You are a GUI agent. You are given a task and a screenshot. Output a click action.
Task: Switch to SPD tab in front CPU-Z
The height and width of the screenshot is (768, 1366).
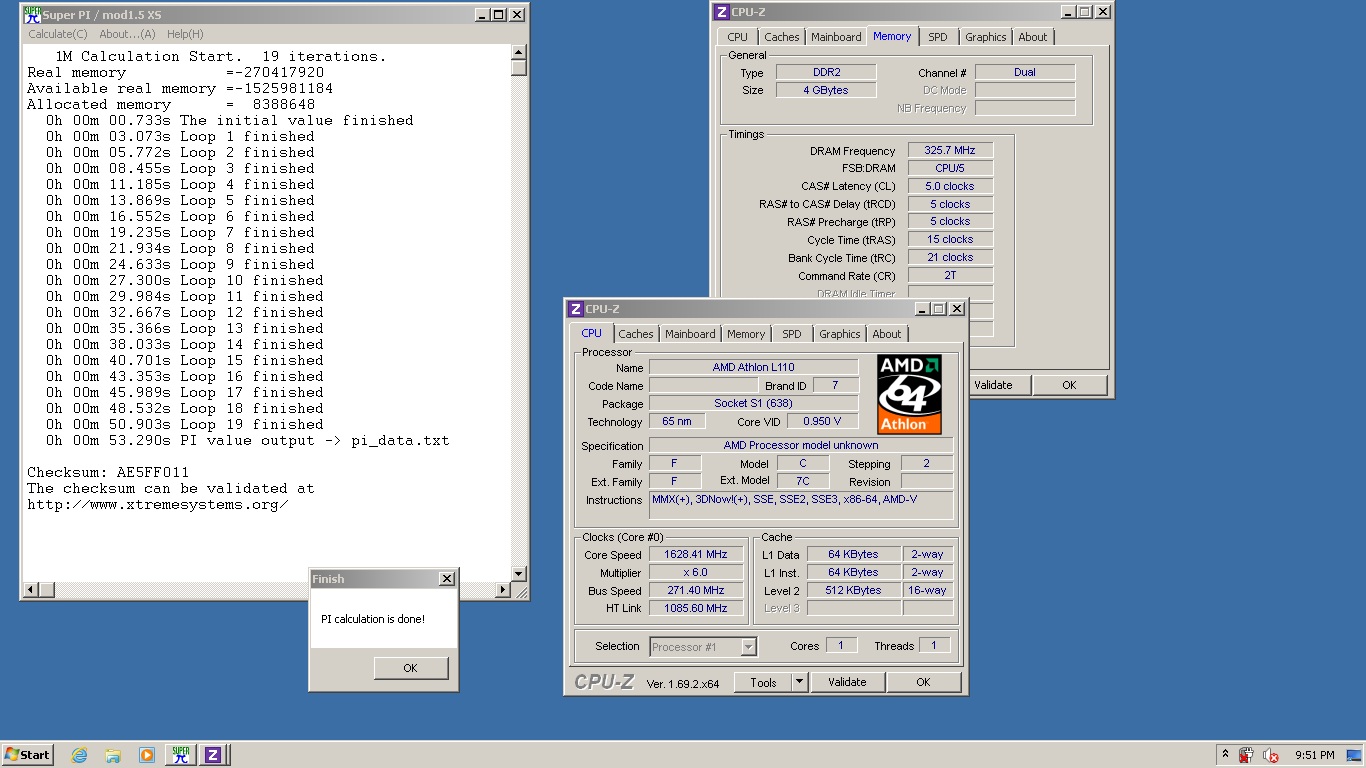coord(792,334)
